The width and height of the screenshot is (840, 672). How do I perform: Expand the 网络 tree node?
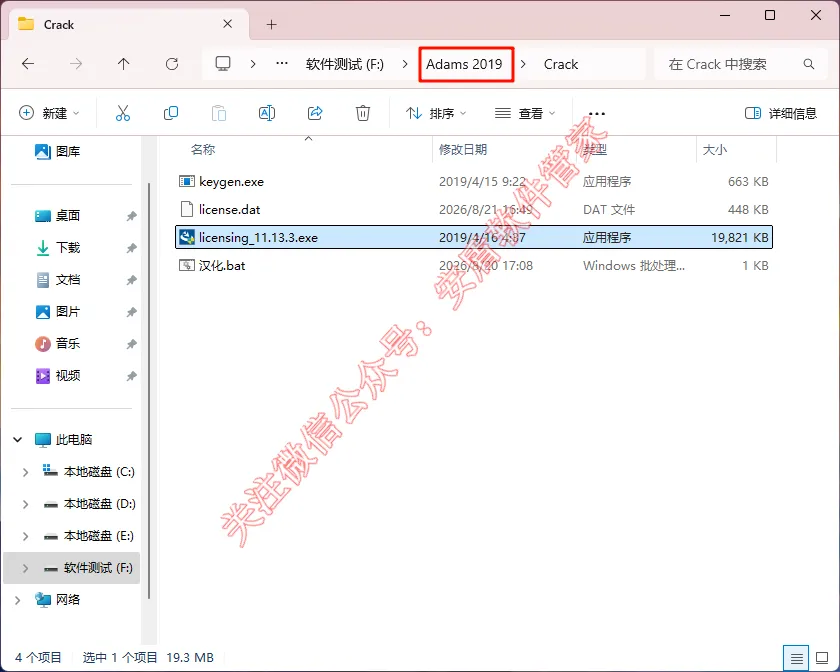18,600
